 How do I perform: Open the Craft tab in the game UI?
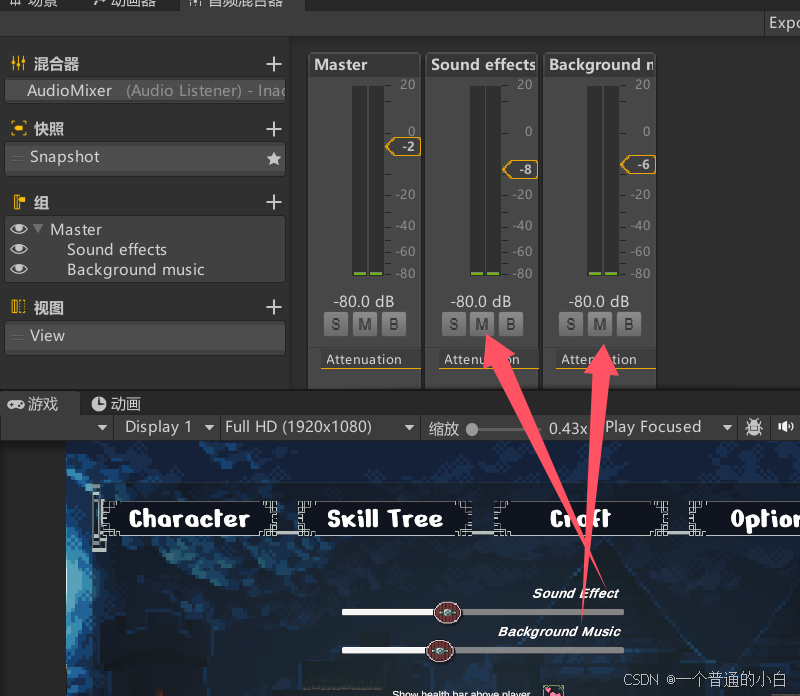pyautogui.click(x=581, y=518)
